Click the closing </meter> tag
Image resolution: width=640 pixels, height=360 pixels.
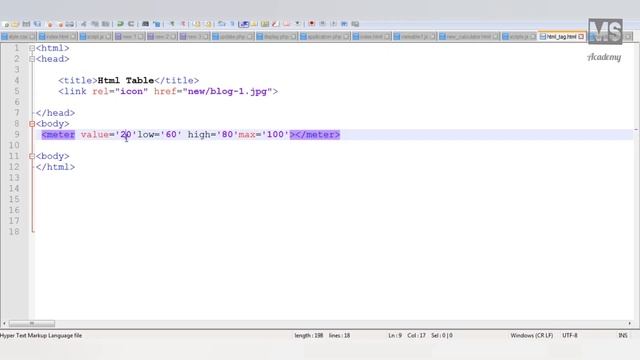[x=318, y=135]
